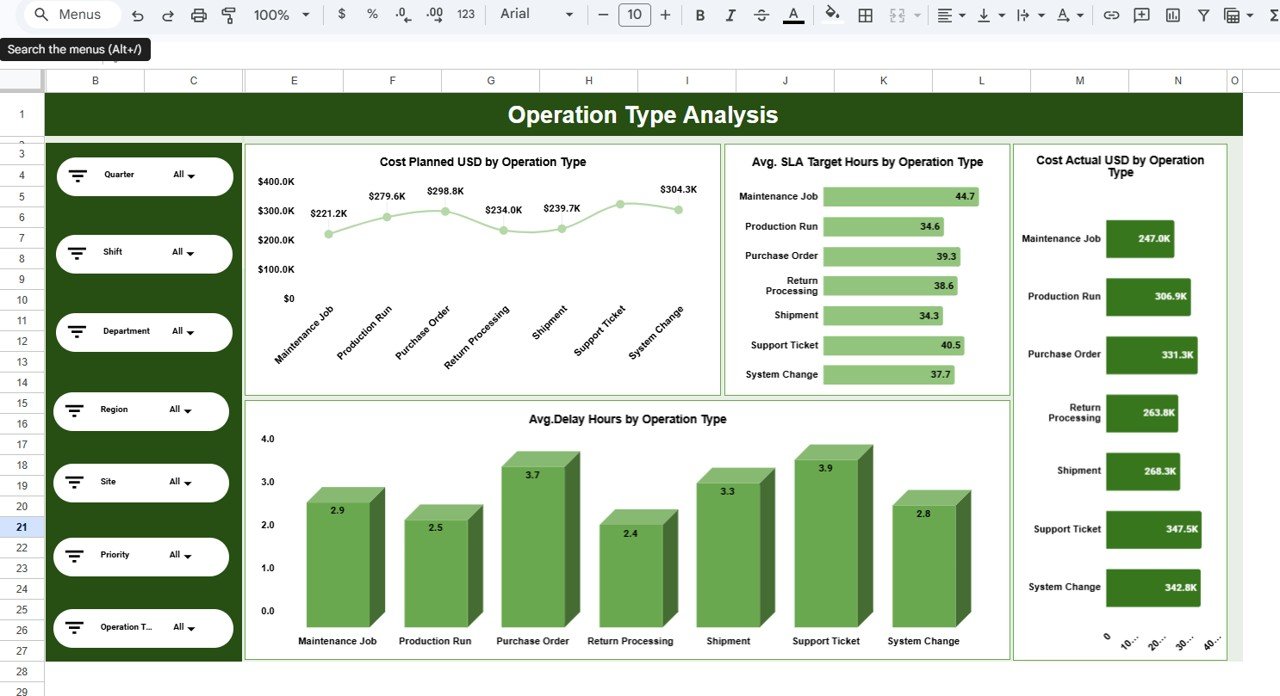The width and height of the screenshot is (1280, 696).
Task: Toggle bold formatting
Action: click(x=699, y=15)
